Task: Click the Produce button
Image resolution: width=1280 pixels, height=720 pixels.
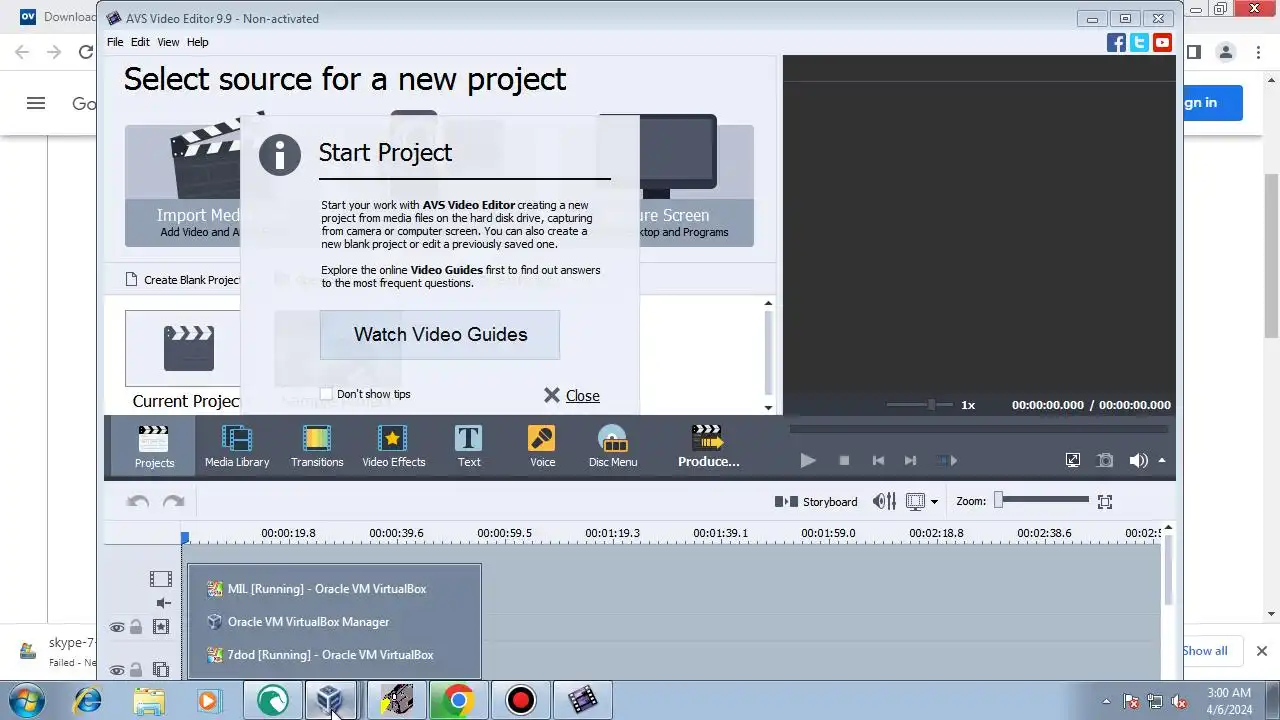Action: pos(709,446)
